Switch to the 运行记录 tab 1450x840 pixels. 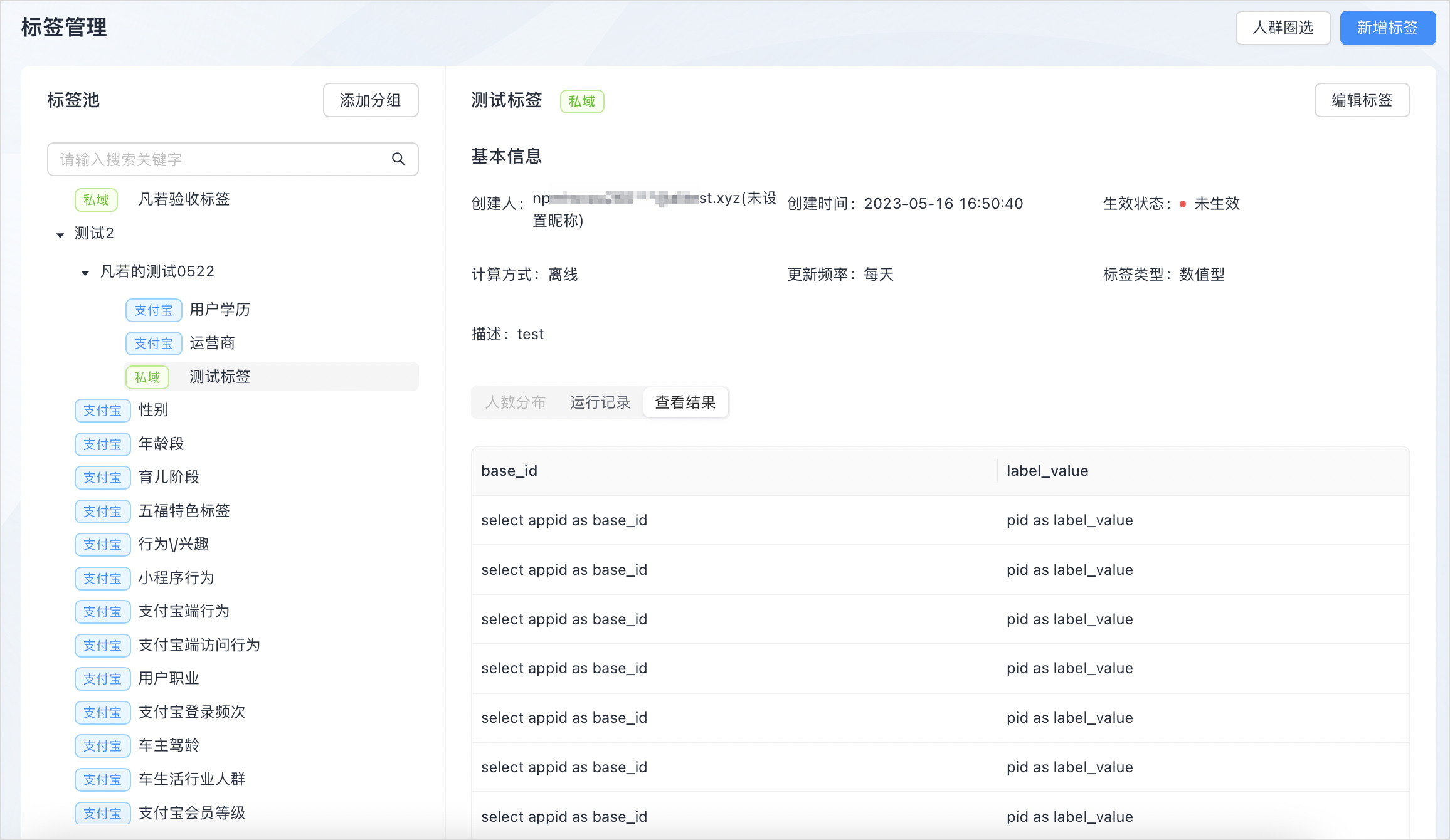coord(600,402)
